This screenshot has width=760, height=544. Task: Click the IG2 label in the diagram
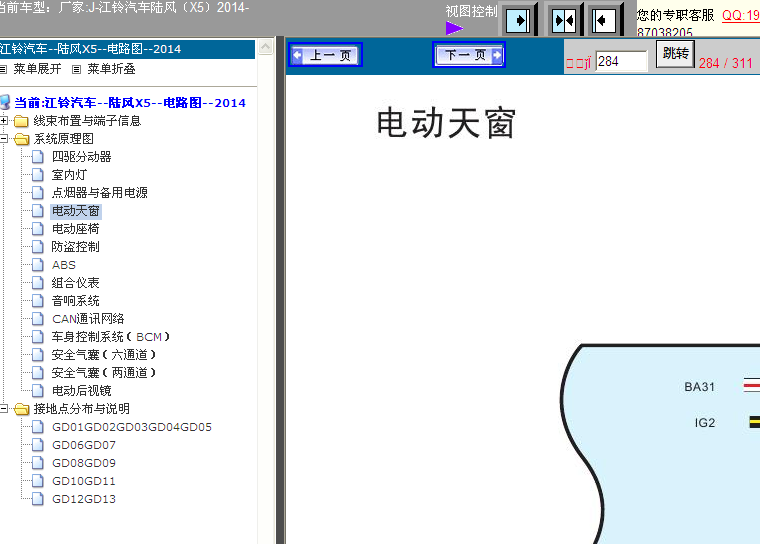pos(705,423)
